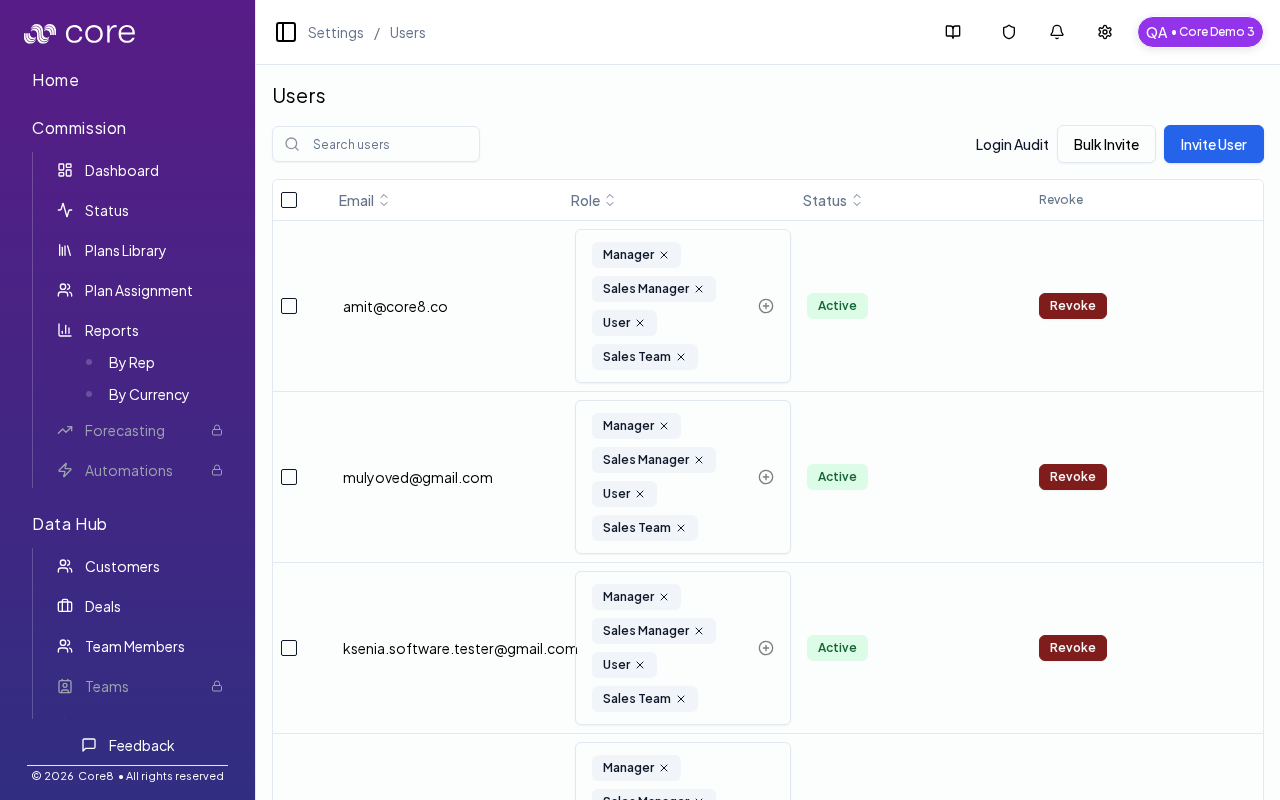
Task: Click the QA Core Demo 3 pill
Action: 1200,31
